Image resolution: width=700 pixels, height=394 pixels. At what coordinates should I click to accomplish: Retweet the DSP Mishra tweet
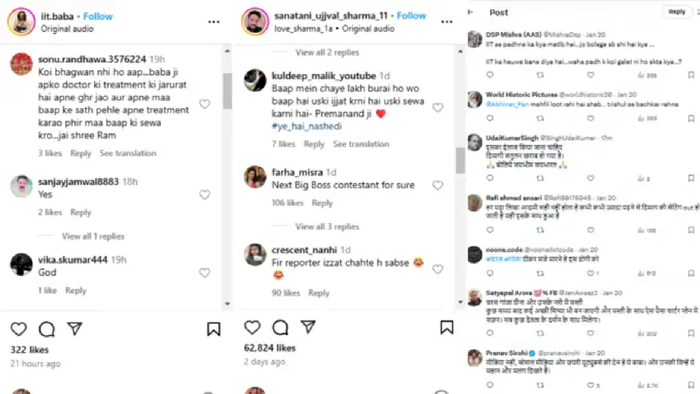coord(540,75)
